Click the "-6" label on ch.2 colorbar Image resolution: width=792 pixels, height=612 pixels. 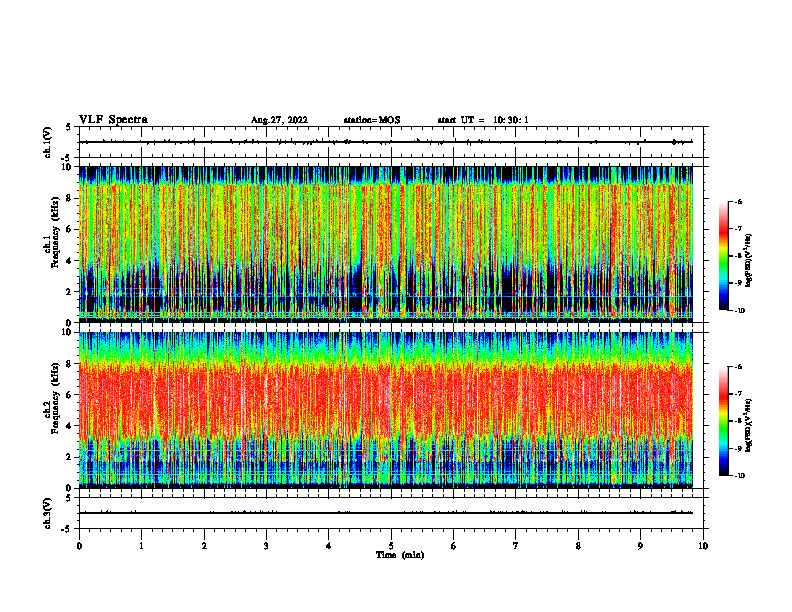(738, 367)
